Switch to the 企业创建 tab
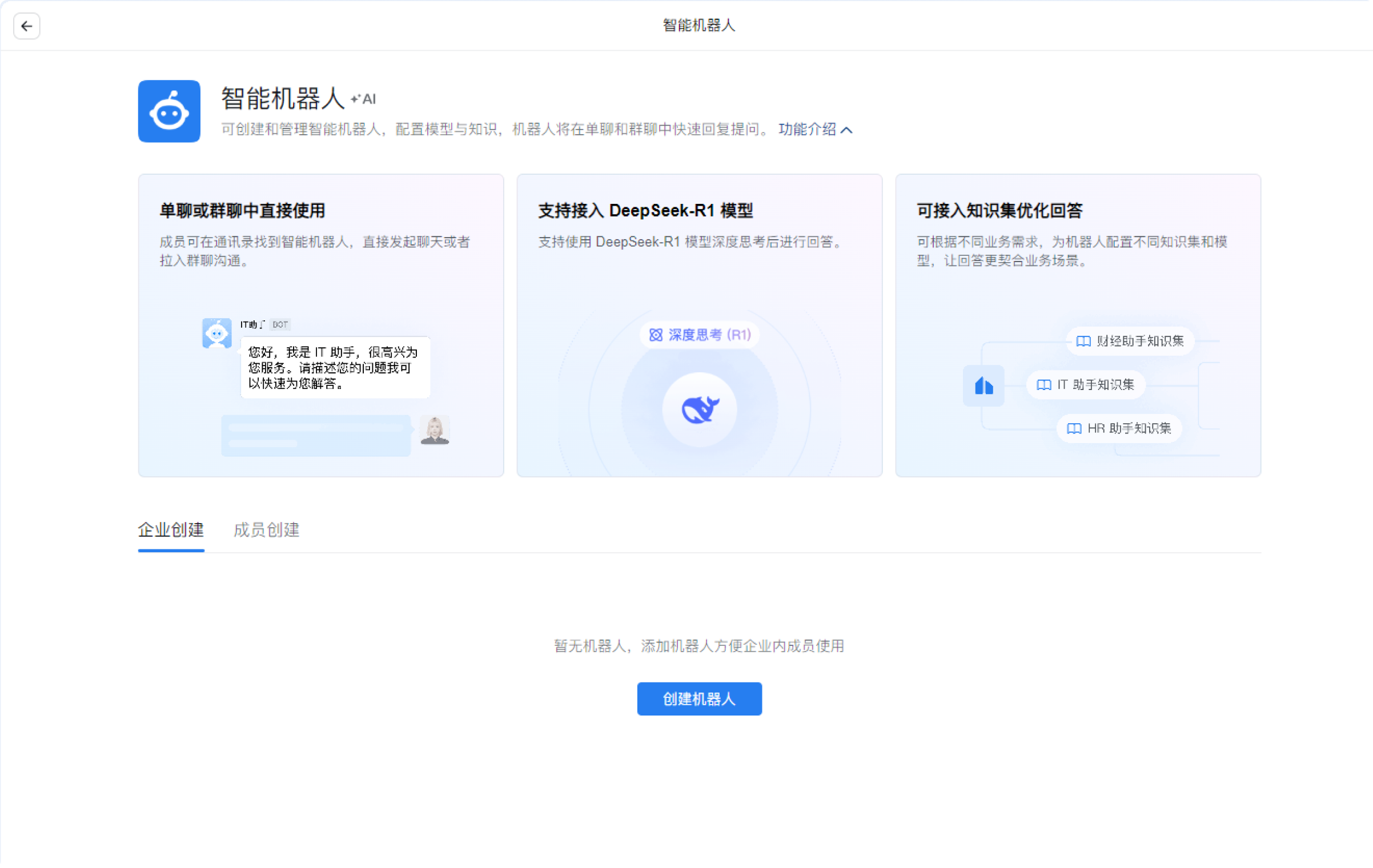This screenshot has width=1373, height=868. point(171,530)
